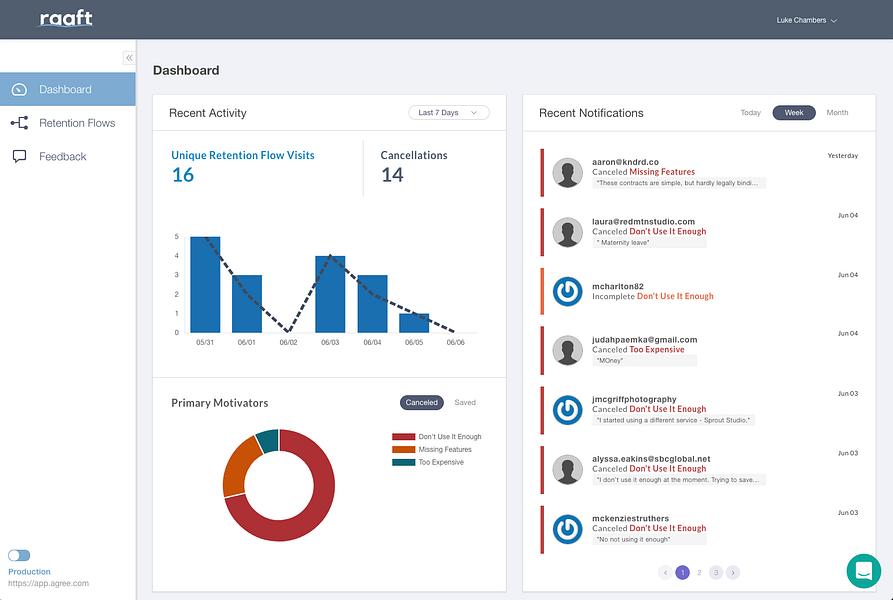893x600 pixels.
Task: Click mcharlton82's blue power avatar
Action: pyautogui.click(x=567, y=291)
